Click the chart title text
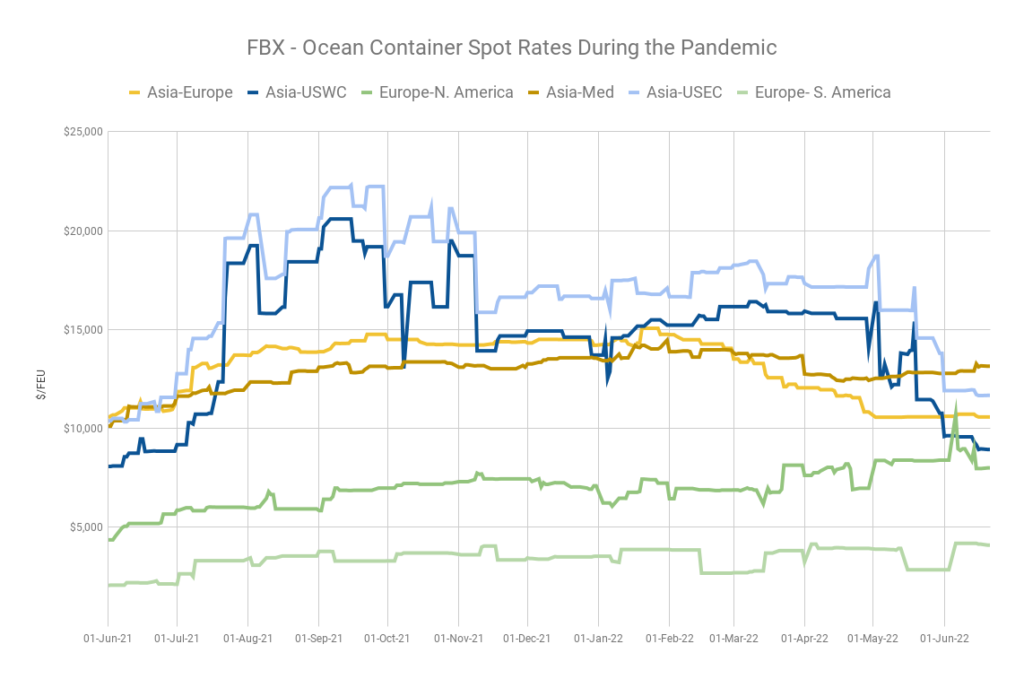Viewport: 1024px width, 679px height. (x=511, y=48)
